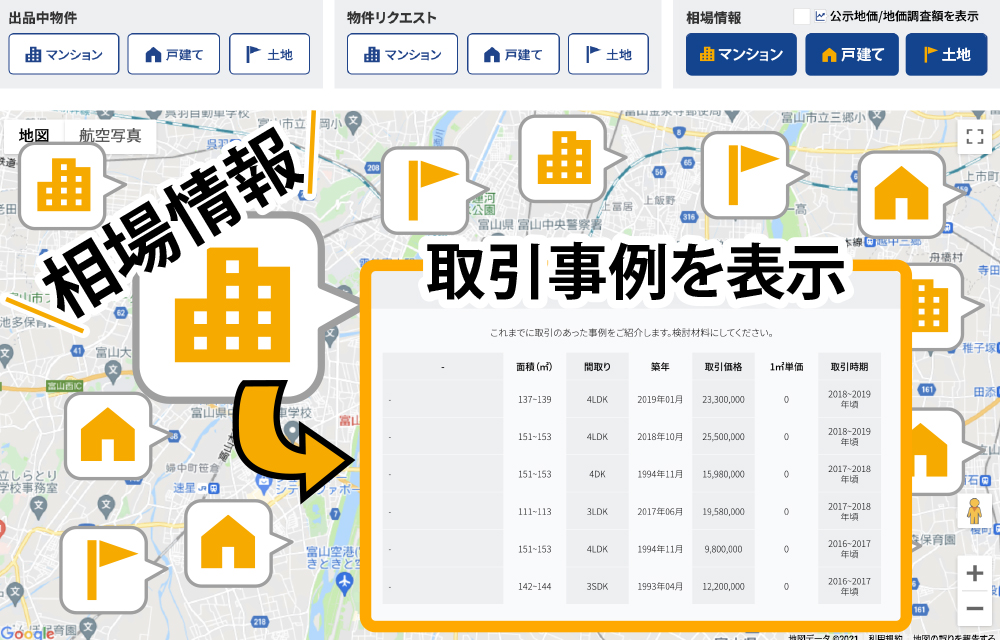The image size is (1000, 640).
Task: Select 戸建て under 出品中物件
Action: click(174, 54)
